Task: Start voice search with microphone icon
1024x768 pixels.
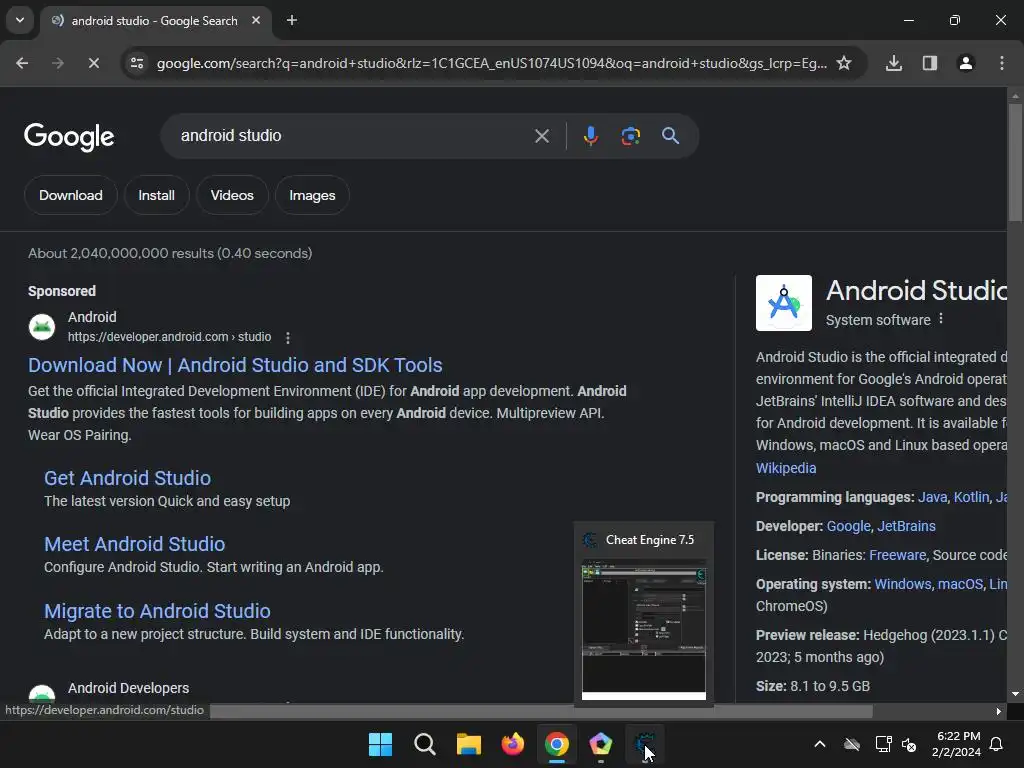Action: 590,136
